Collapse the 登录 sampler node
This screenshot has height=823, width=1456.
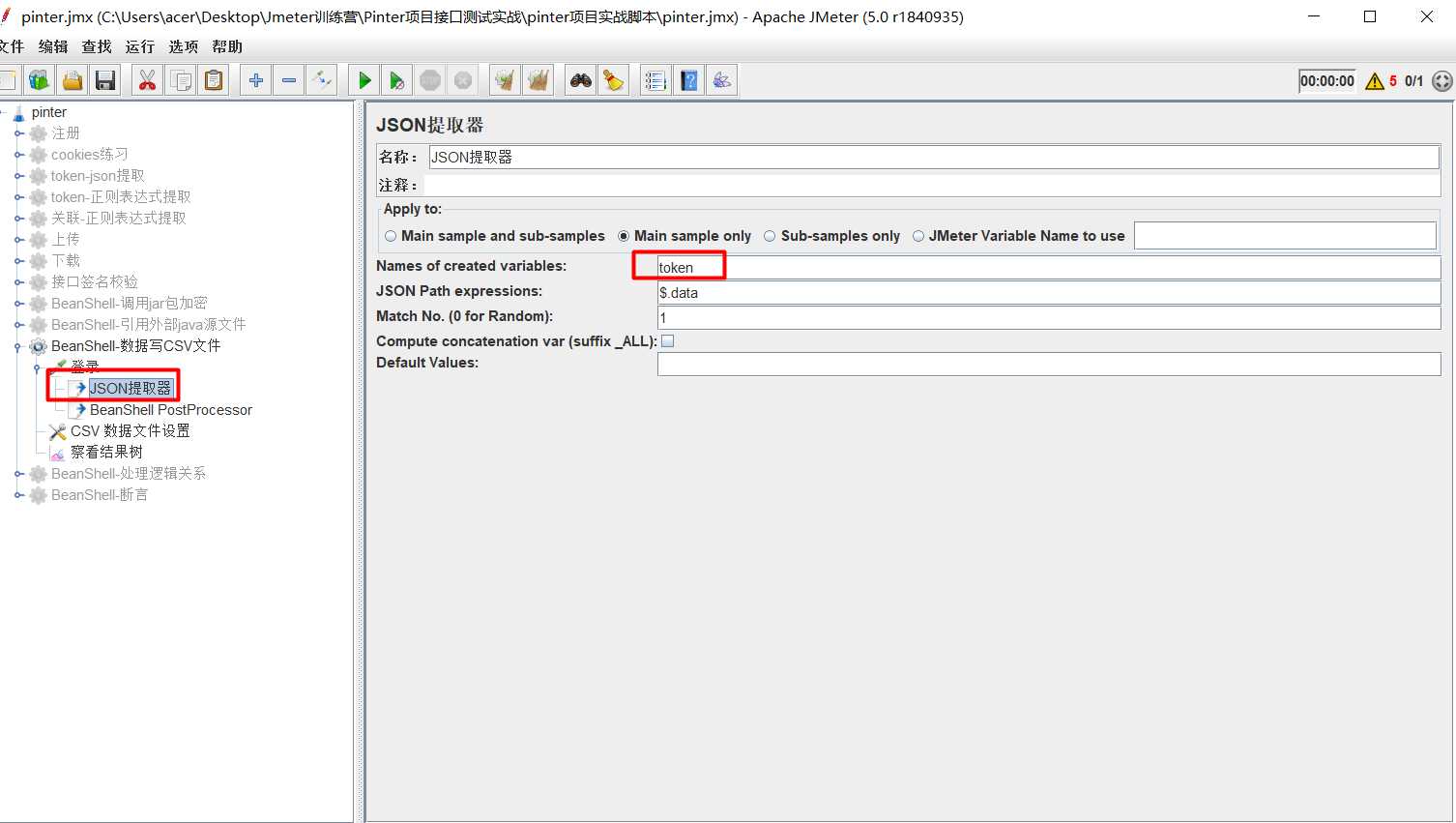(38, 367)
